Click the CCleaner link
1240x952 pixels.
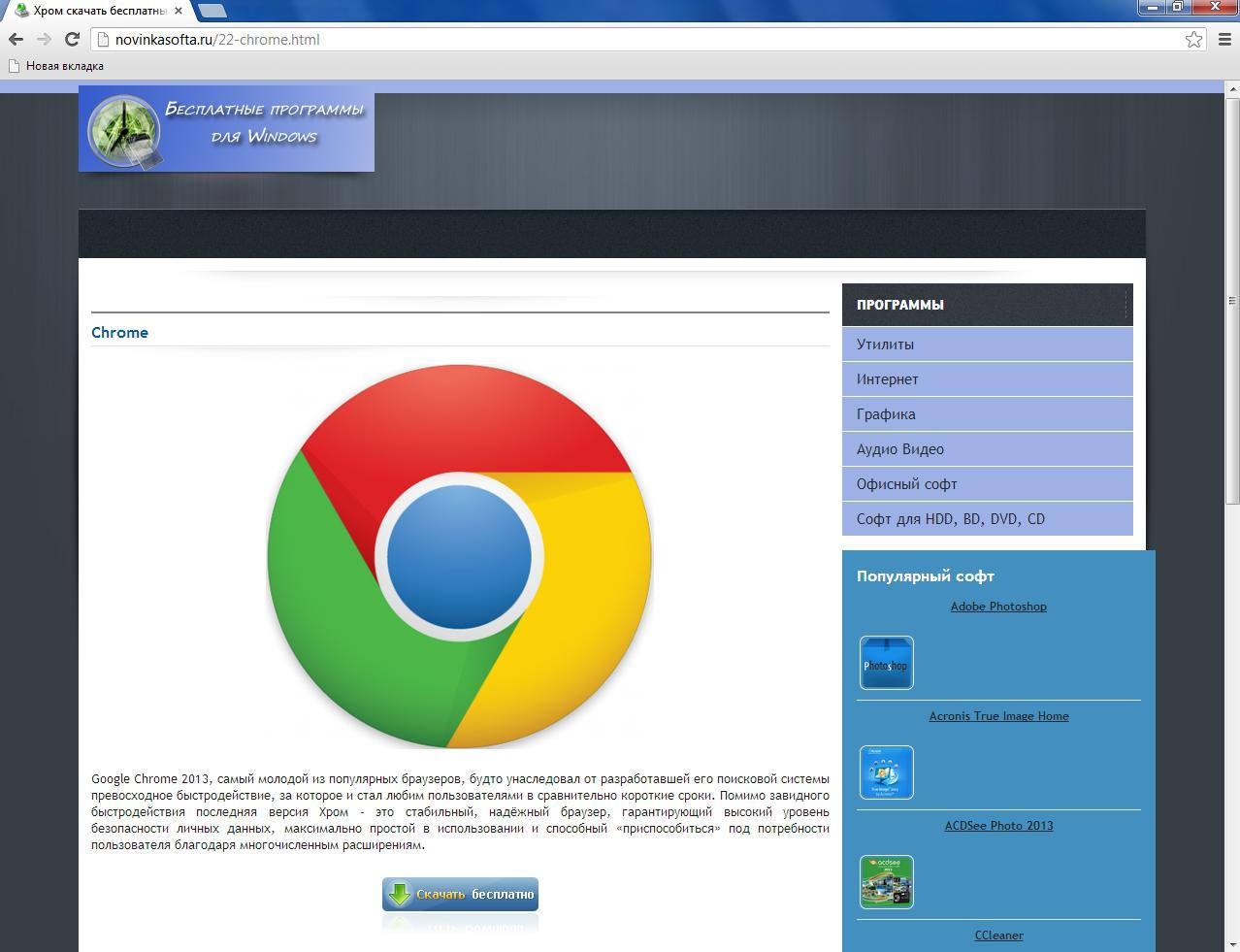[x=998, y=936]
